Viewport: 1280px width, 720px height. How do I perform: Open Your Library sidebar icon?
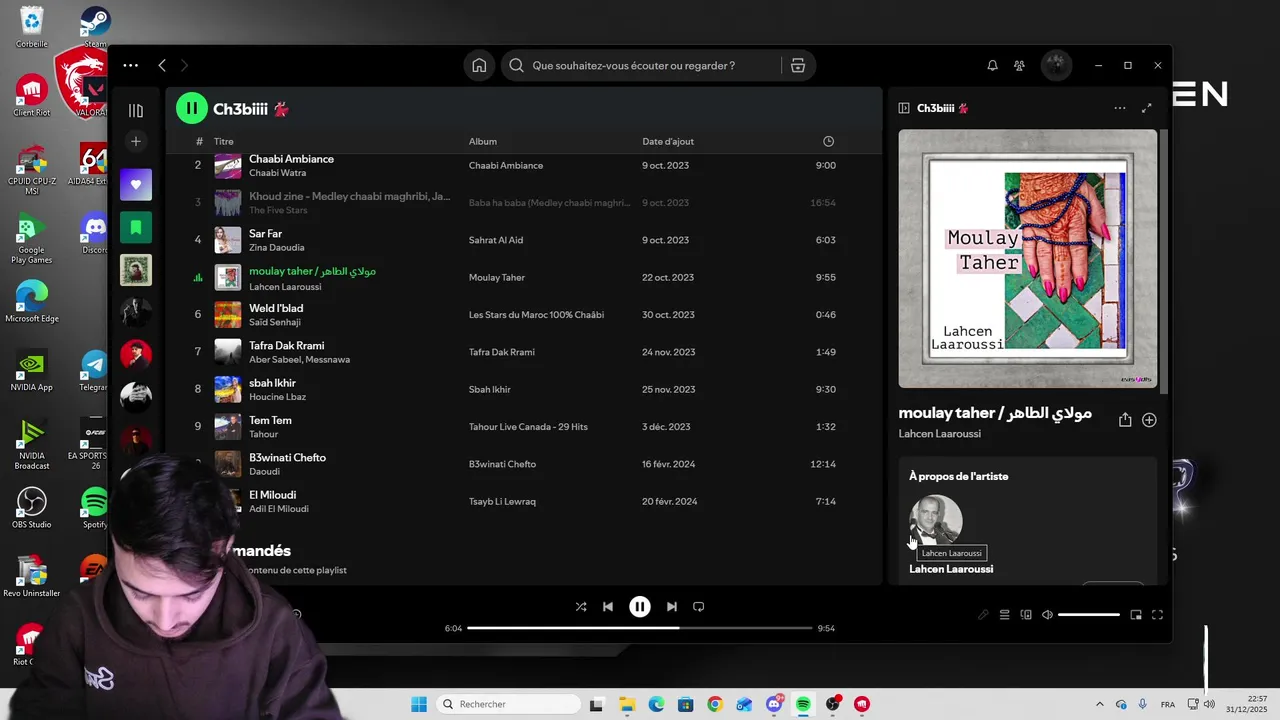136,111
